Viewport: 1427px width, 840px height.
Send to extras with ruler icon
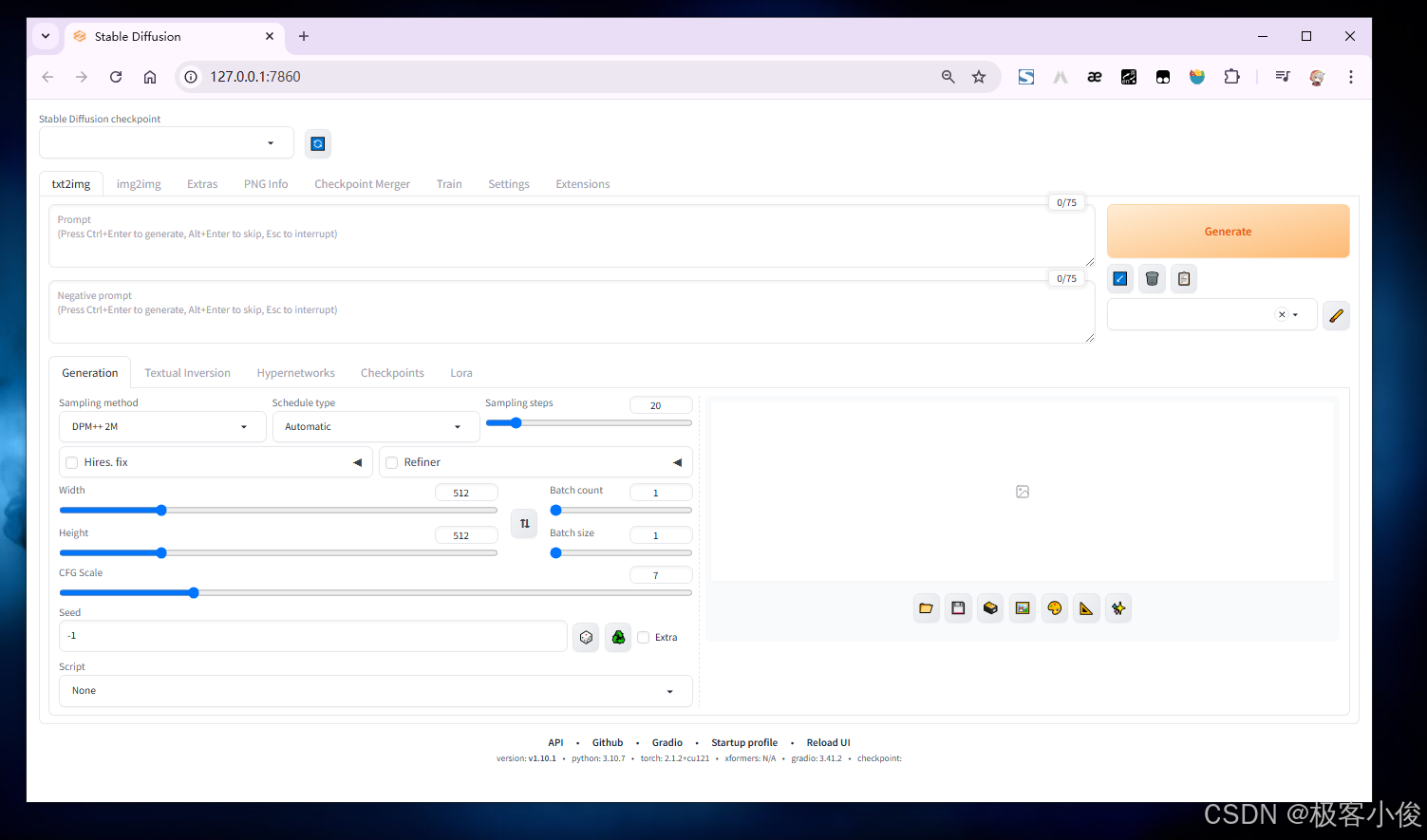(x=1086, y=608)
